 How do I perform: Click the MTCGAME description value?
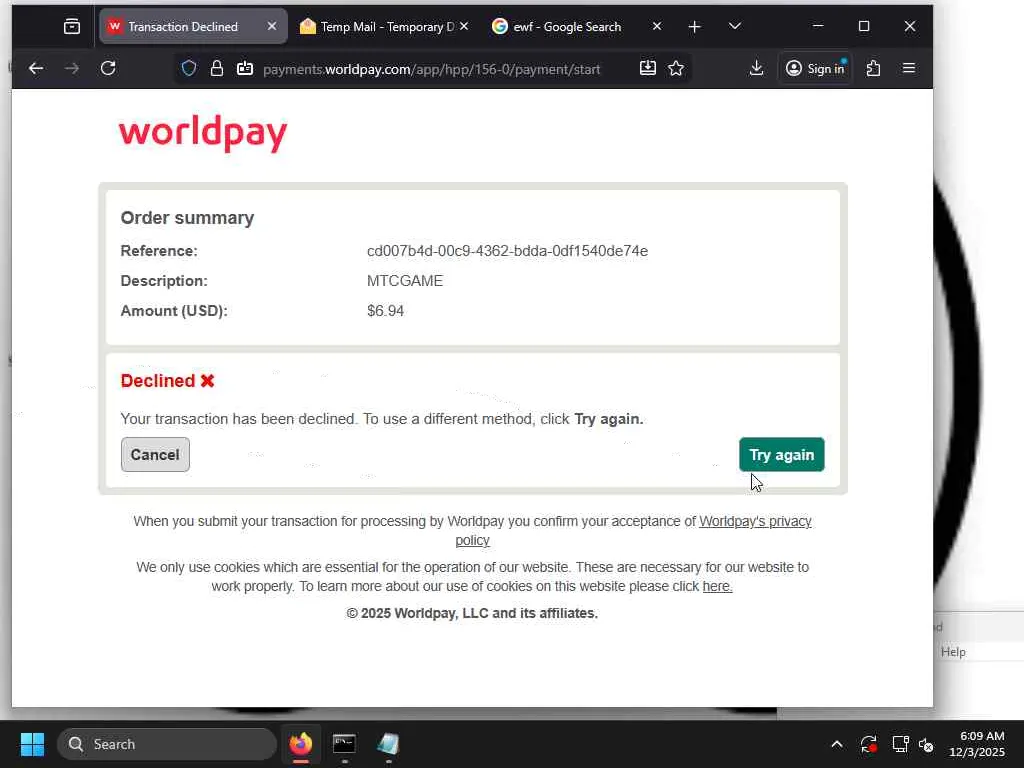[405, 281]
